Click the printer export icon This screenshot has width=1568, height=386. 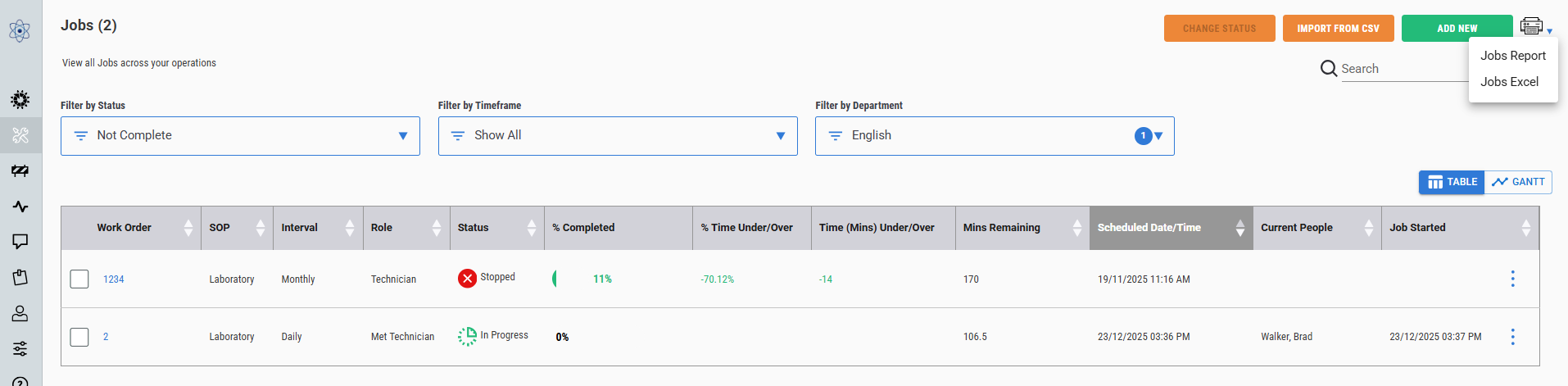1531,26
